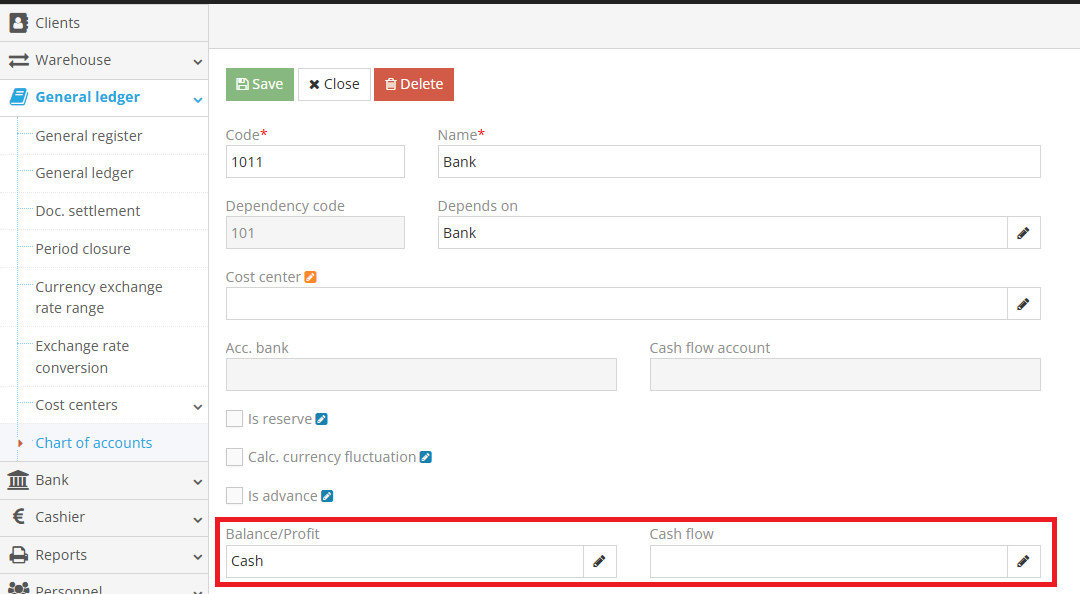1080x594 pixels.
Task: Save the account with green Save button
Action: coord(260,85)
